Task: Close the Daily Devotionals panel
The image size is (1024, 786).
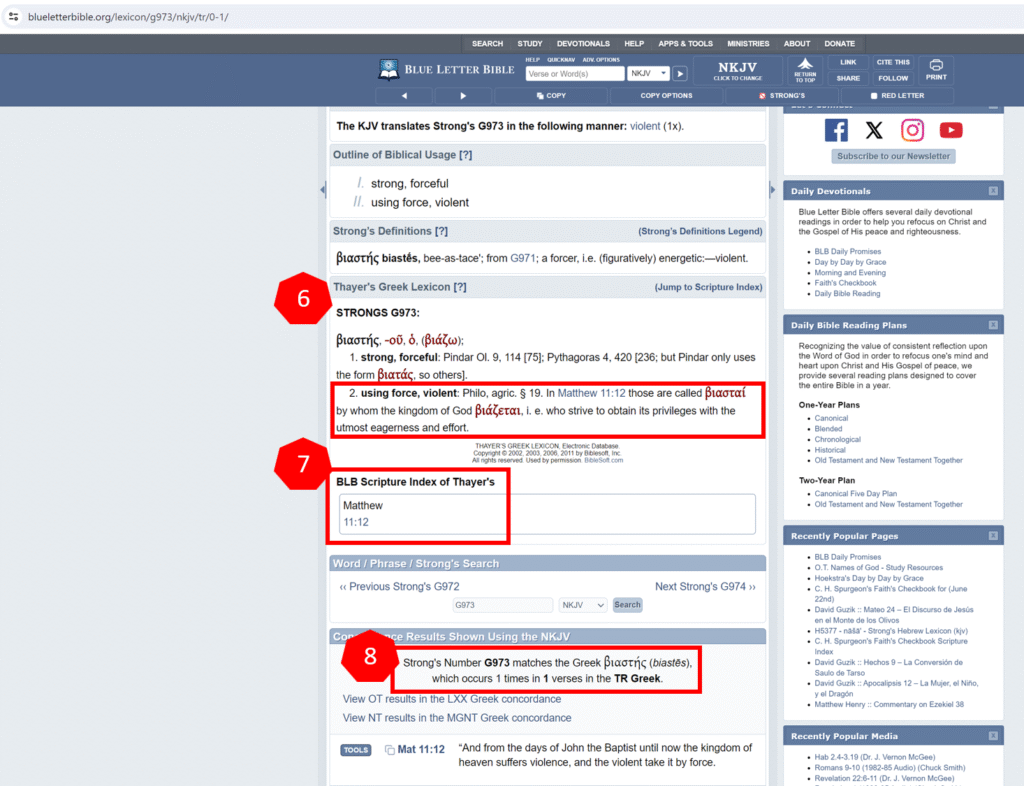Action: point(993,191)
